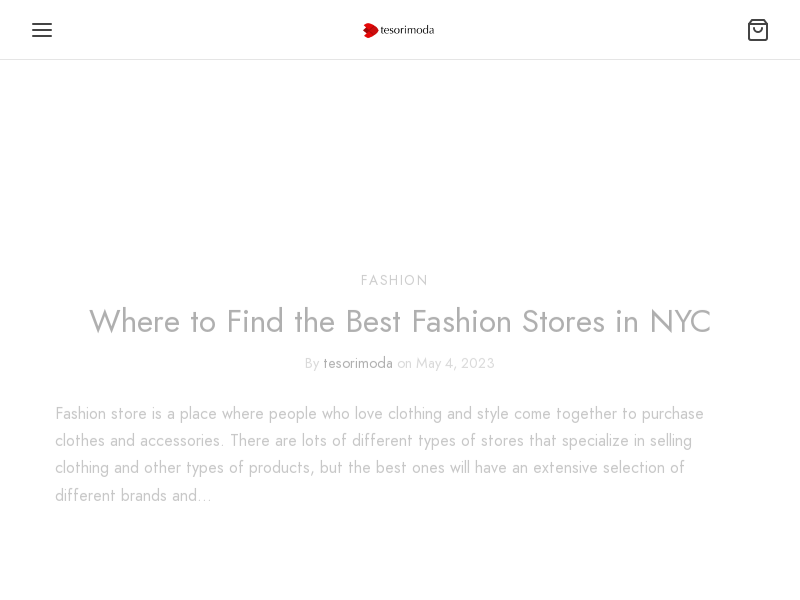The image size is (800, 600).
Task: Click the word Find in the headline
Action: [255, 321]
